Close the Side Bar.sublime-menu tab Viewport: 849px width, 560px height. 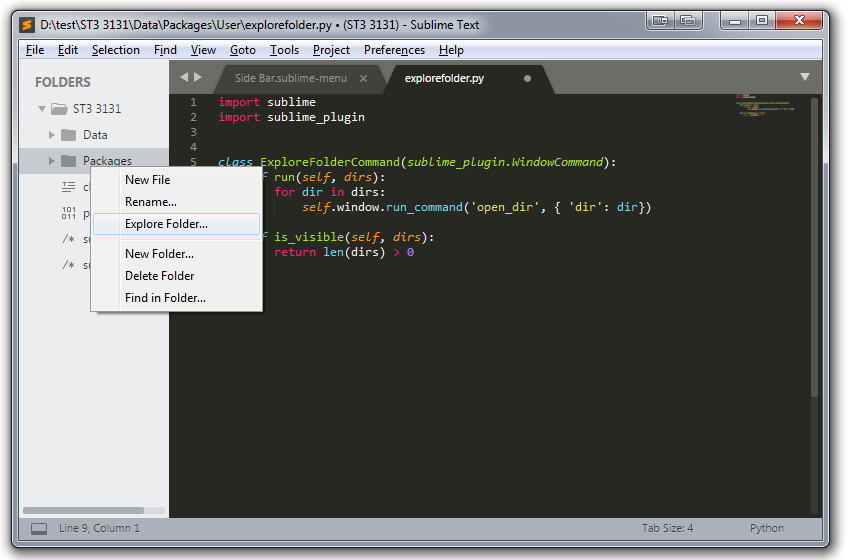pyautogui.click(x=363, y=79)
